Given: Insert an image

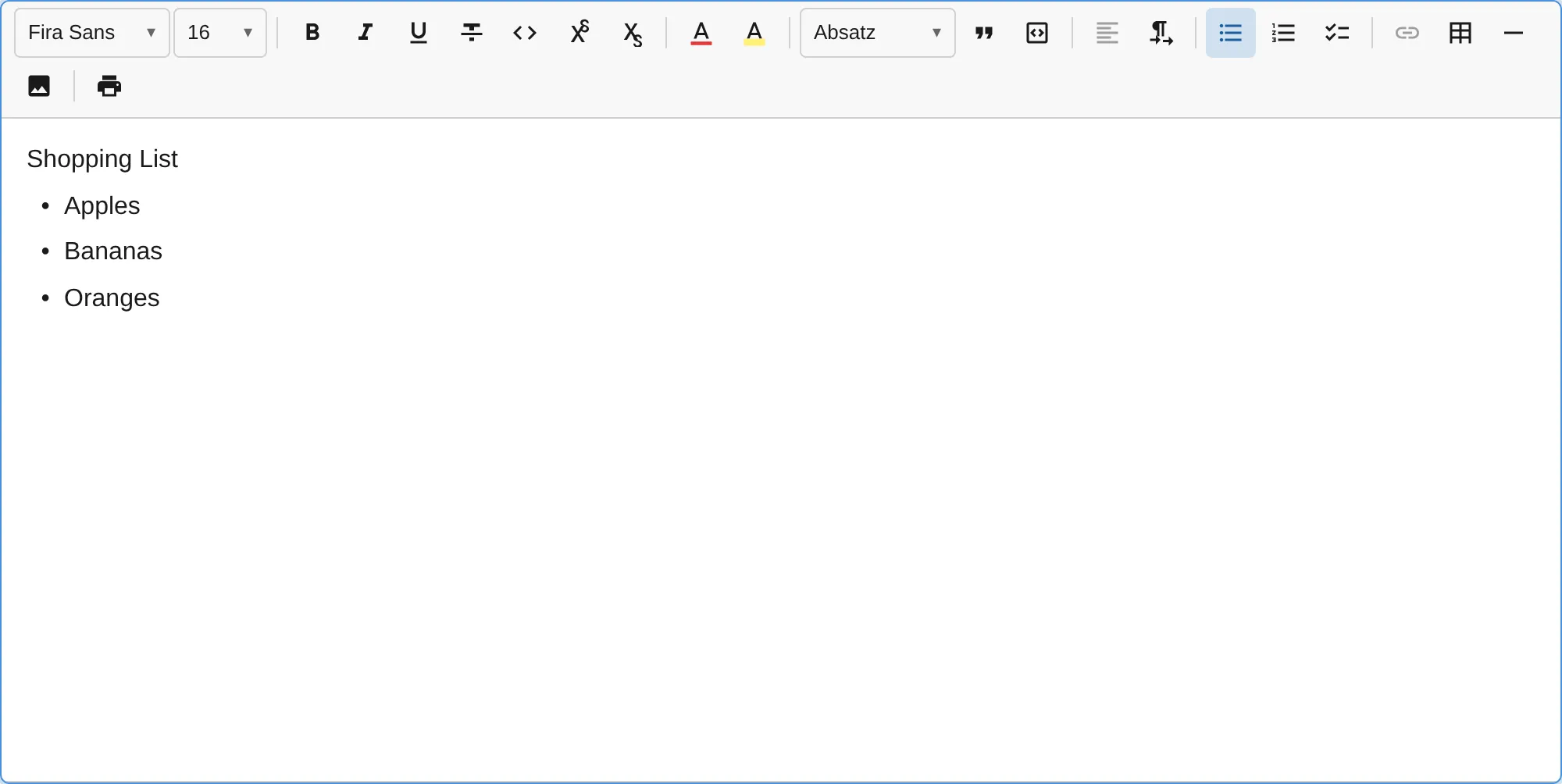Looking at the screenshot, I should coord(38,86).
